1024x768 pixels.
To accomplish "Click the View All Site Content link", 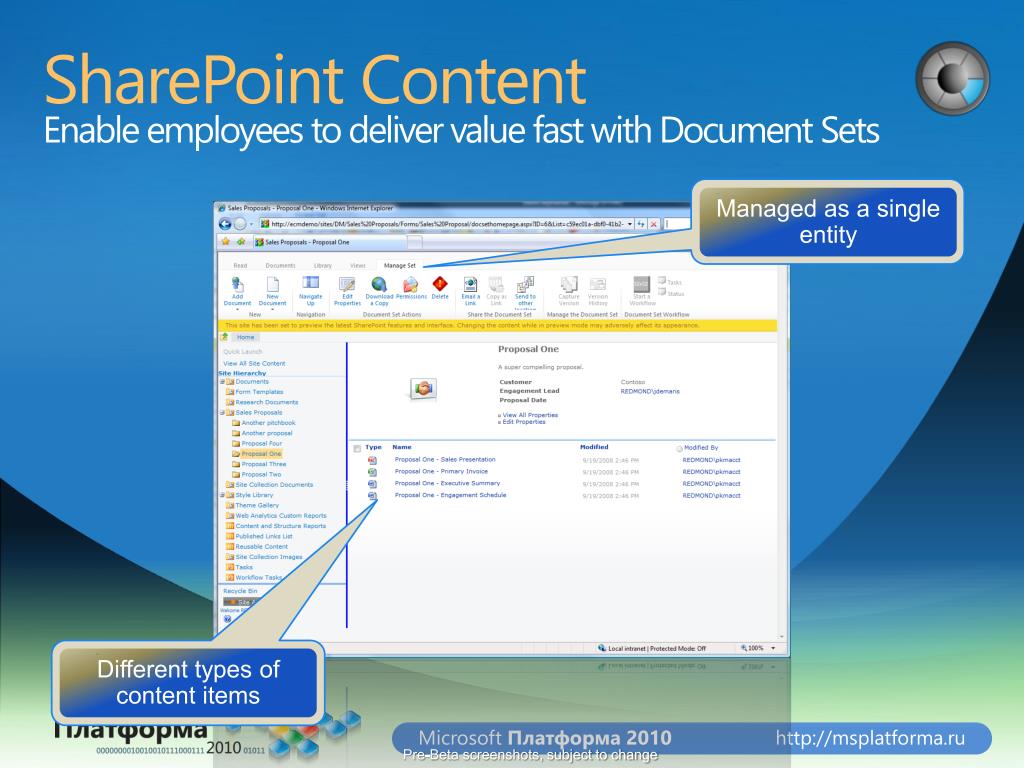I will tap(254, 364).
